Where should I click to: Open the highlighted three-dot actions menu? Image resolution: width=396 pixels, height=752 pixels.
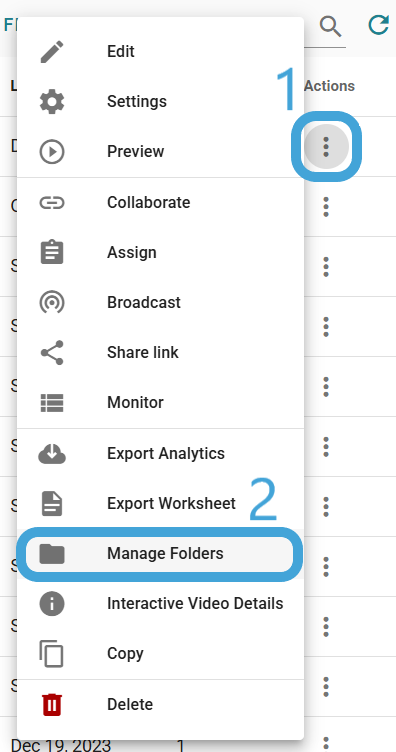pyautogui.click(x=326, y=147)
